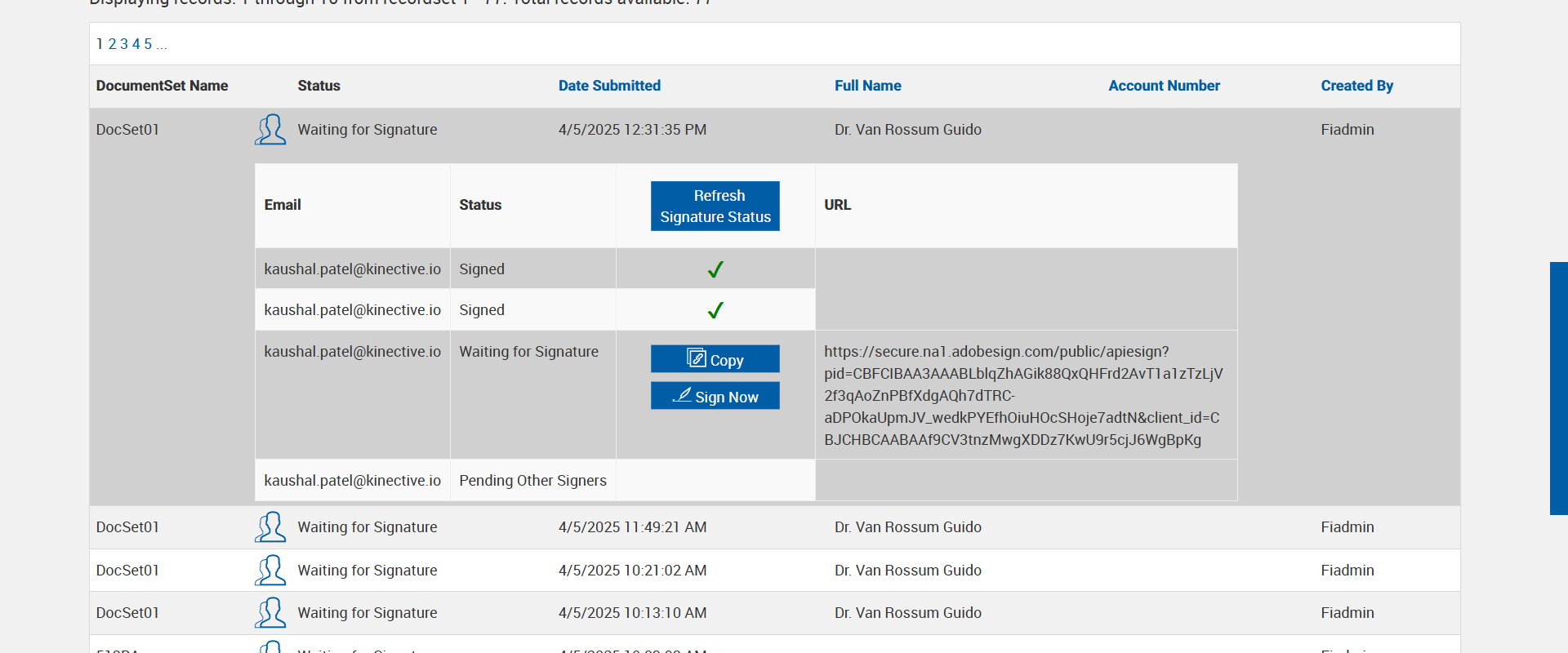Viewport: 1568px width, 653px height.
Task: Click the Copy URL button
Action: point(715,359)
